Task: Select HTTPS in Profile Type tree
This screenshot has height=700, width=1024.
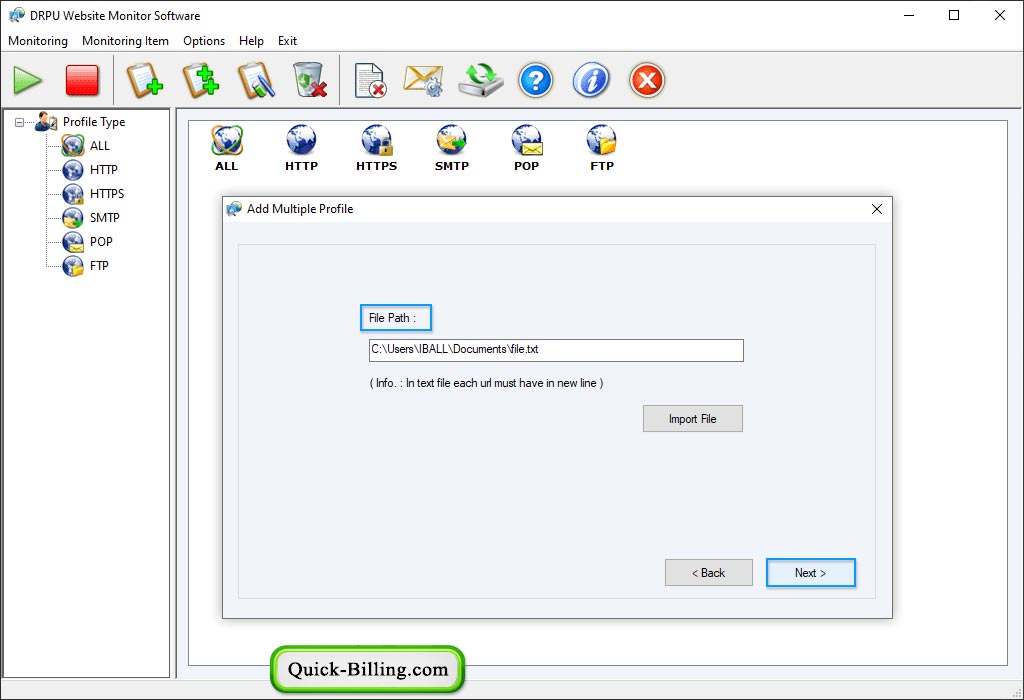Action: [106, 194]
